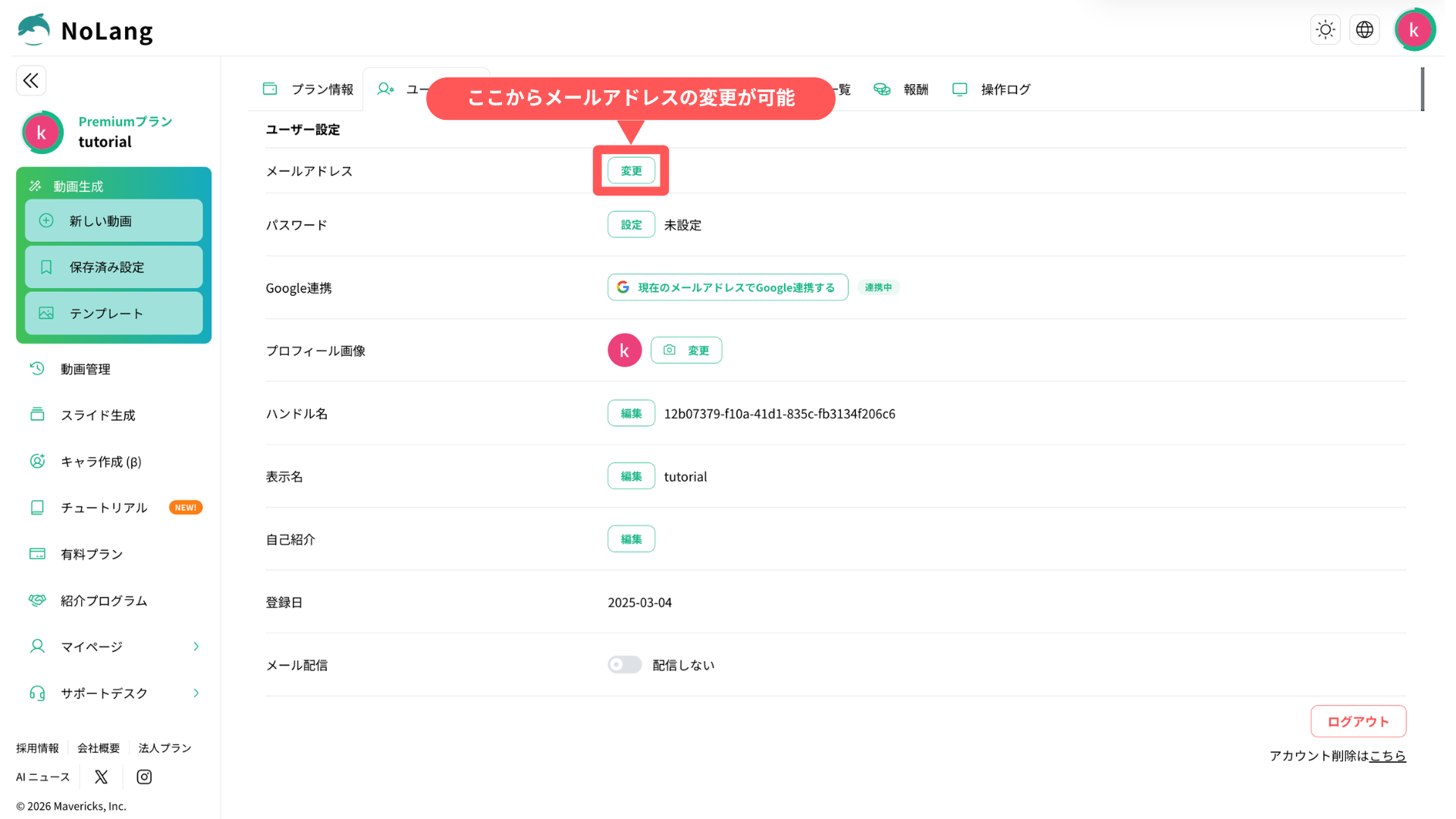The height and width of the screenshot is (819, 1456).
Task: Click 編集 button for 自己紹介
Action: (631, 539)
